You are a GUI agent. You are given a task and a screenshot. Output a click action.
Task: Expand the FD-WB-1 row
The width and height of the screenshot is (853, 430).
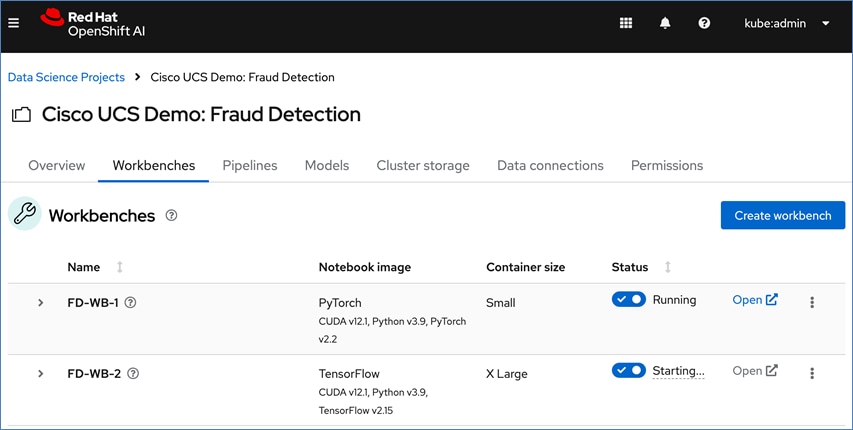41,303
